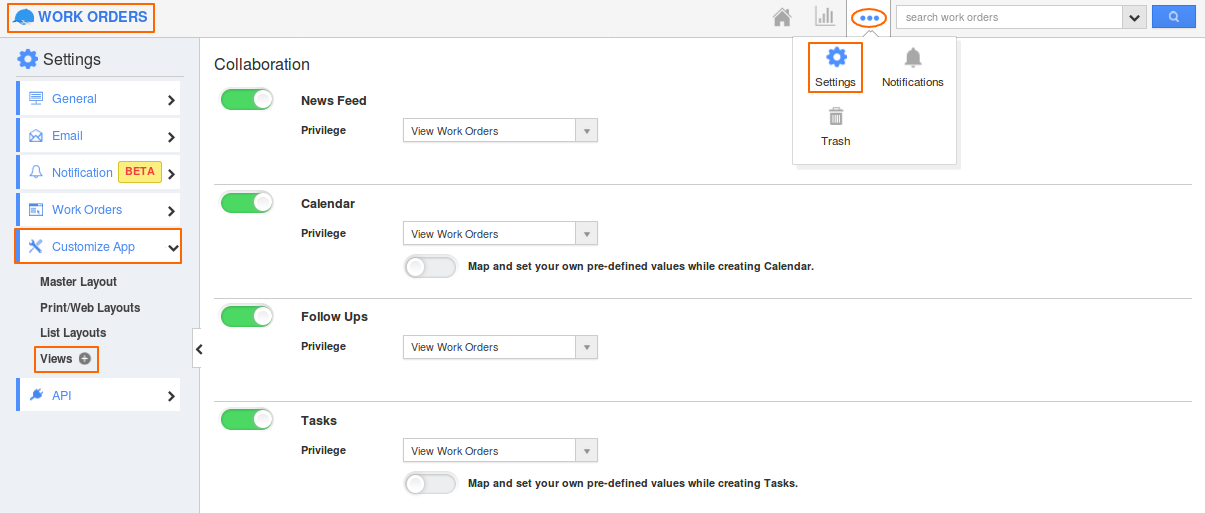Click the API plug icon in the sidebar
Screen dimensions: 1205x513
36,395
